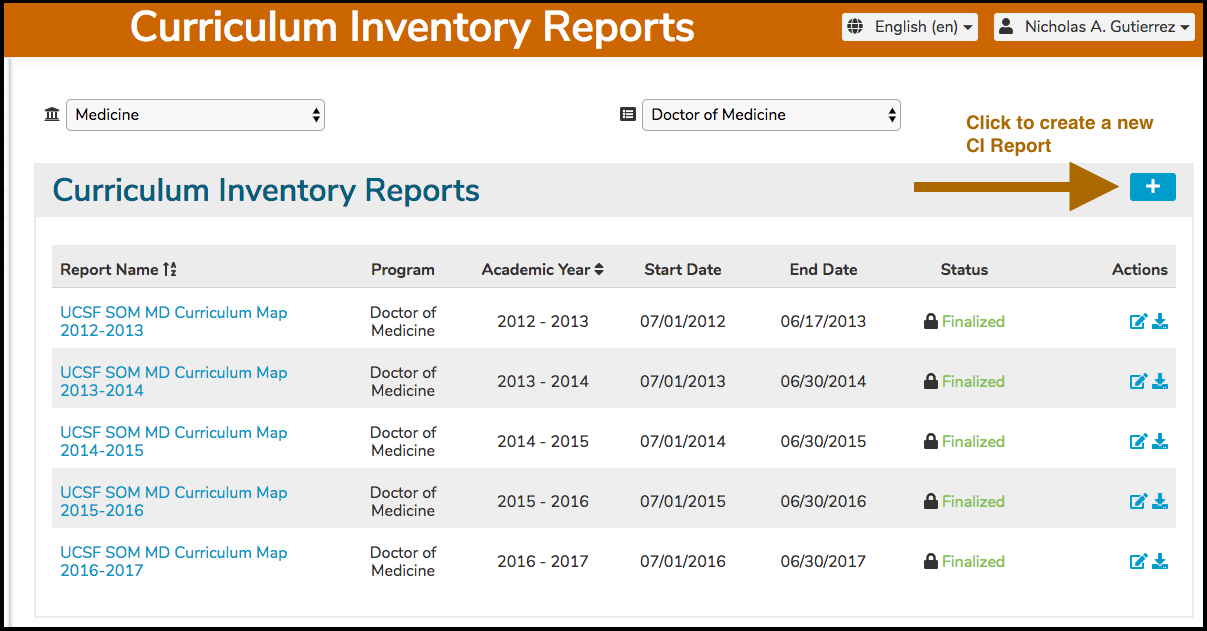1207x631 pixels.
Task: Sort by Report Name column header
Action: tap(118, 270)
